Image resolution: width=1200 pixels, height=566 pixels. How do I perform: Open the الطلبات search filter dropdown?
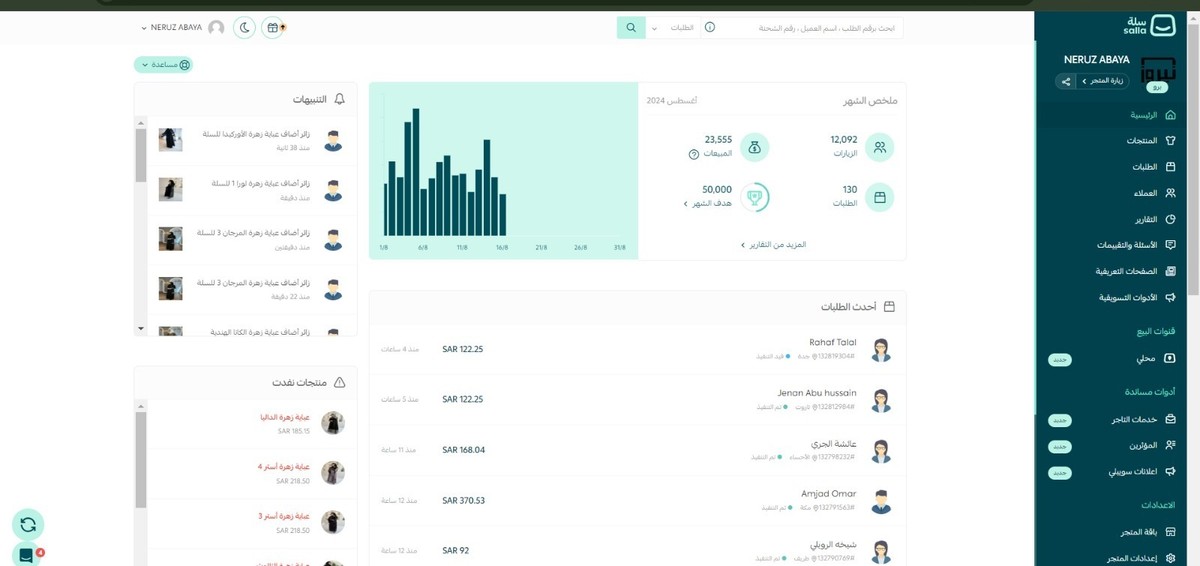tap(672, 27)
